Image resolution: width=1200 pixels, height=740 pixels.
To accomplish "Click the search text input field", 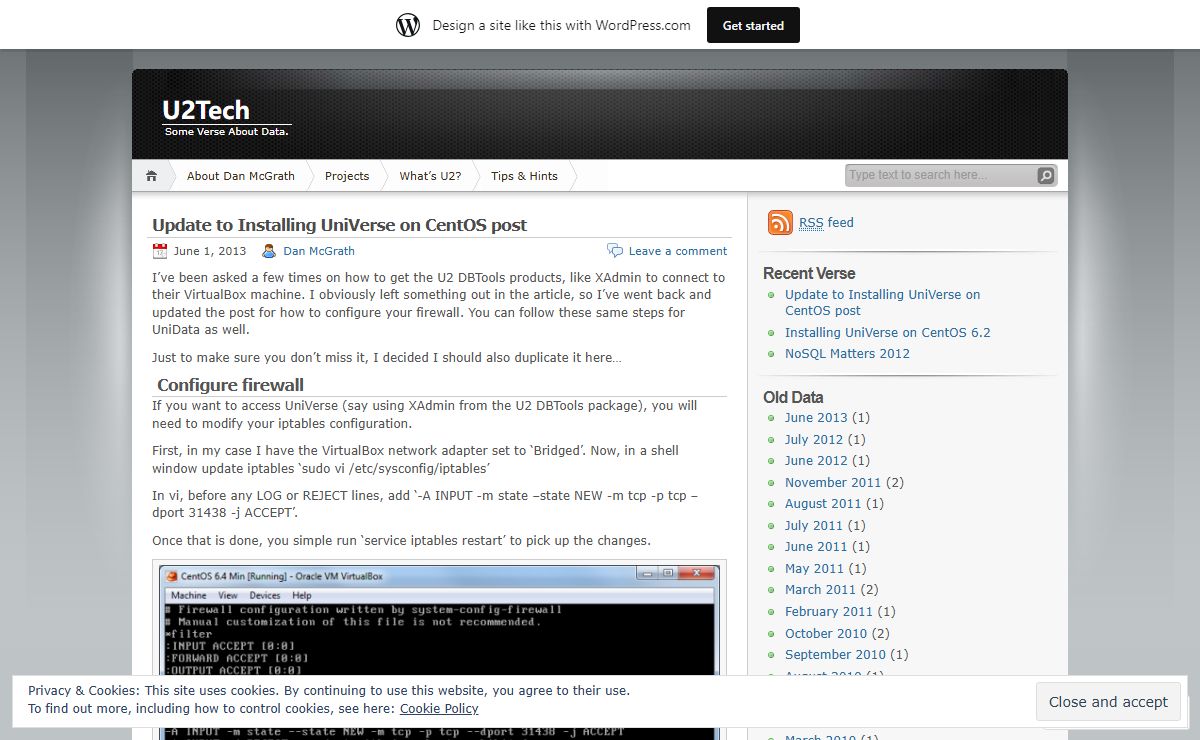I will [x=940, y=175].
